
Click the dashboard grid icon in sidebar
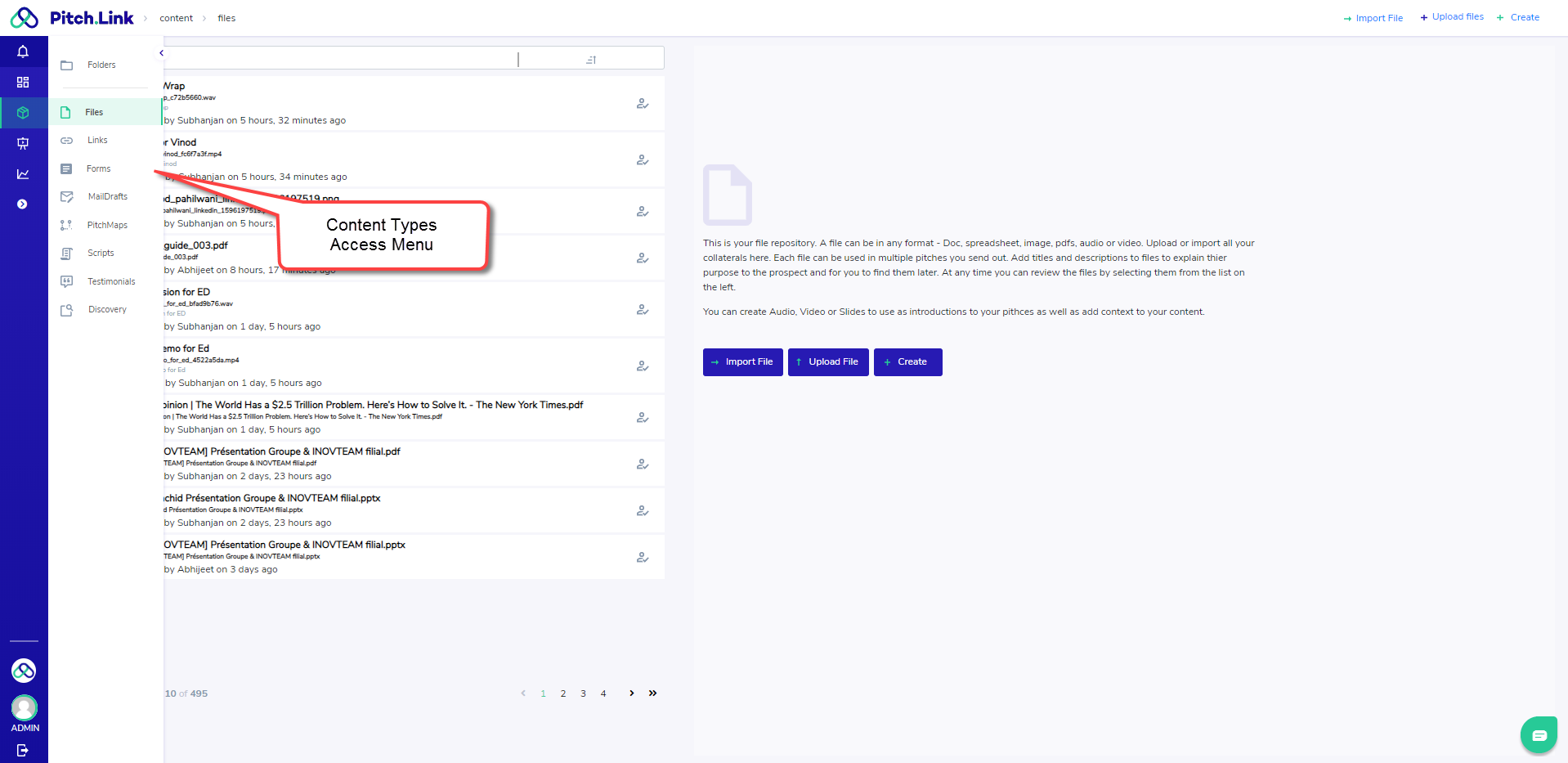click(x=23, y=83)
